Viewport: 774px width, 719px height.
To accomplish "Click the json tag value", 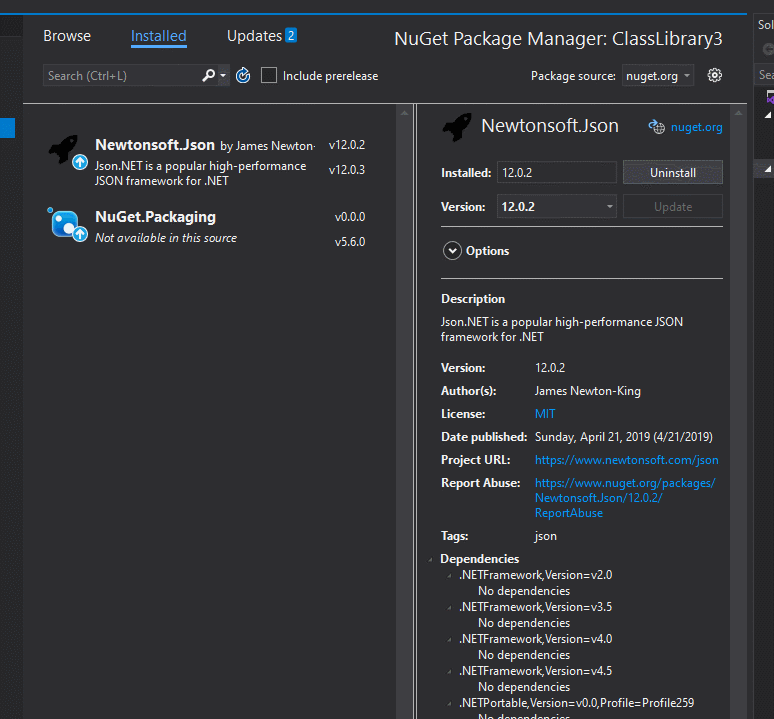I will pos(545,536).
